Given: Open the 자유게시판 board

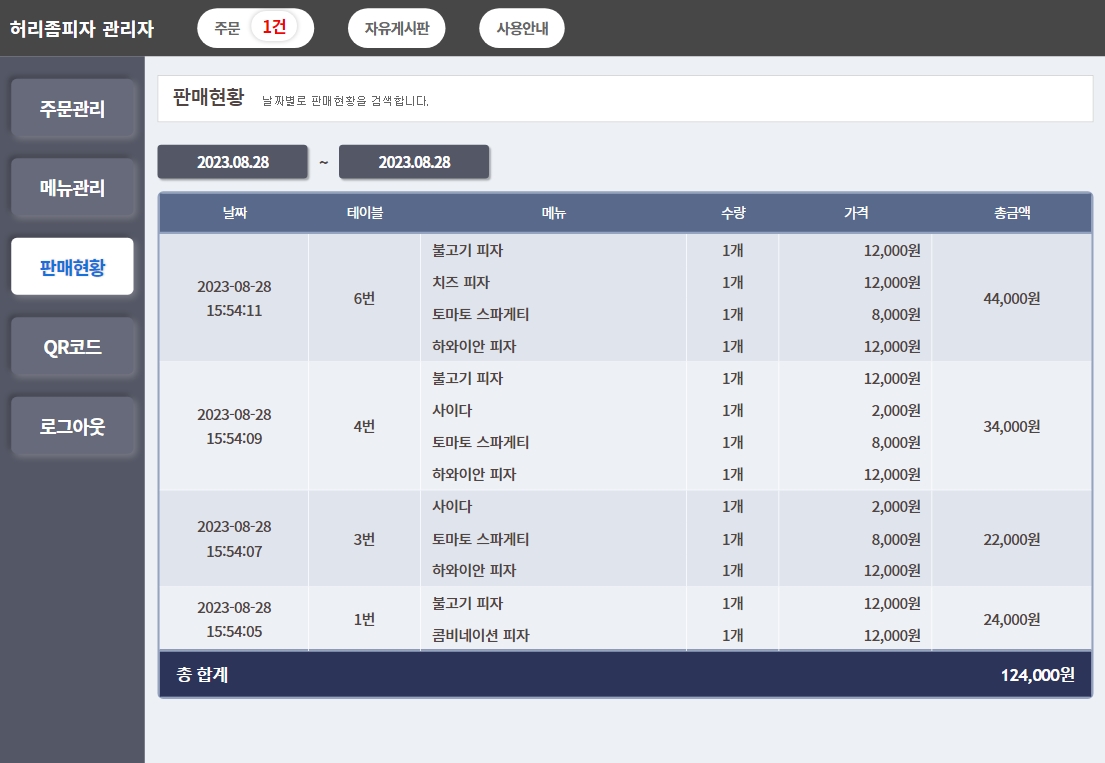Looking at the screenshot, I should click(x=396, y=27).
